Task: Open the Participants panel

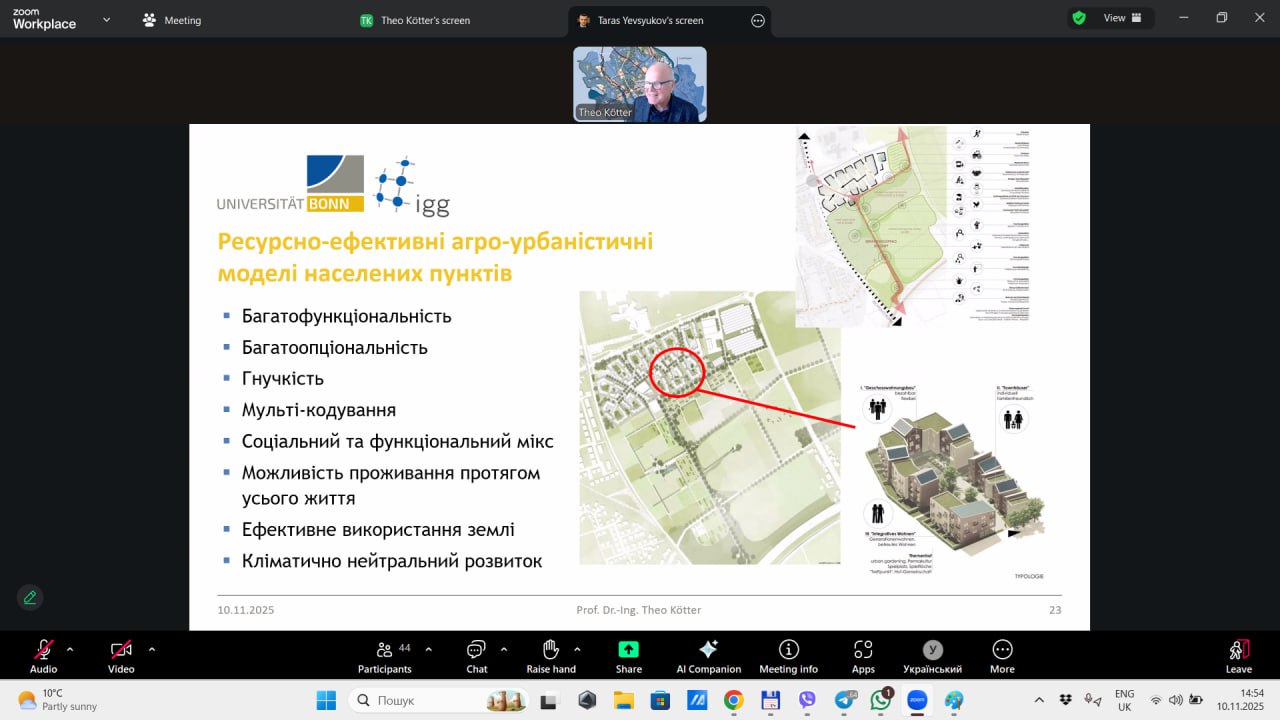Action: [385, 655]
